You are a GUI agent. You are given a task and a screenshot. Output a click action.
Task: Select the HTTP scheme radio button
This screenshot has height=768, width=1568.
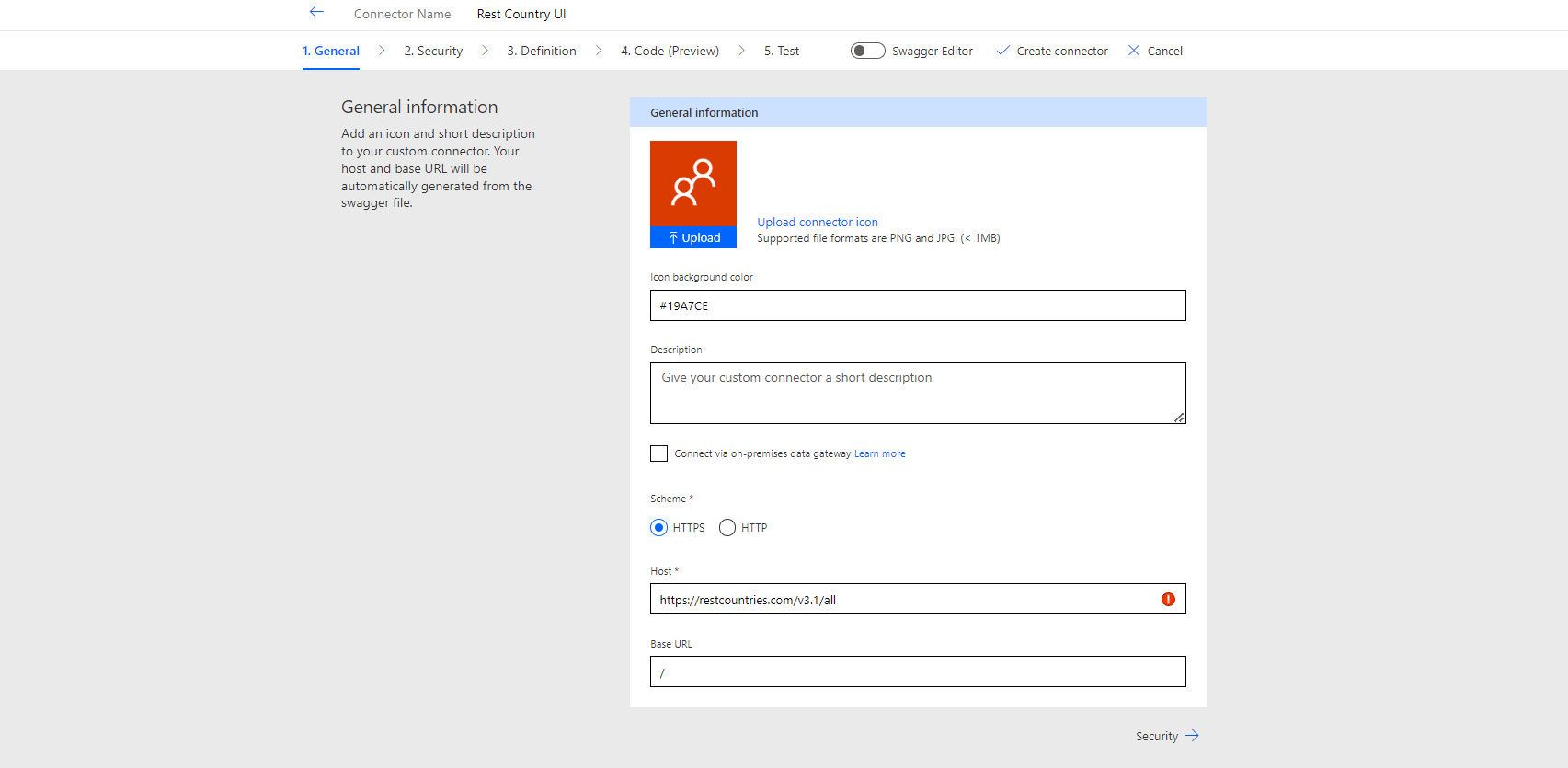tap(727, 528)
